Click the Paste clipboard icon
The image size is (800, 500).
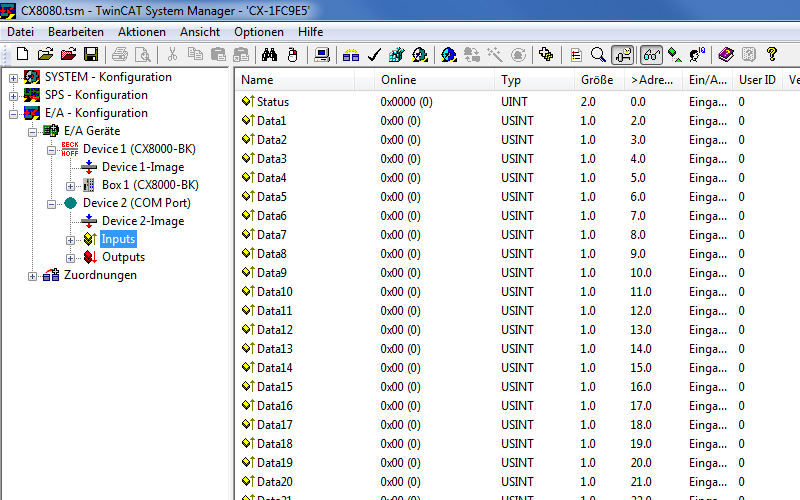(218, 54)
